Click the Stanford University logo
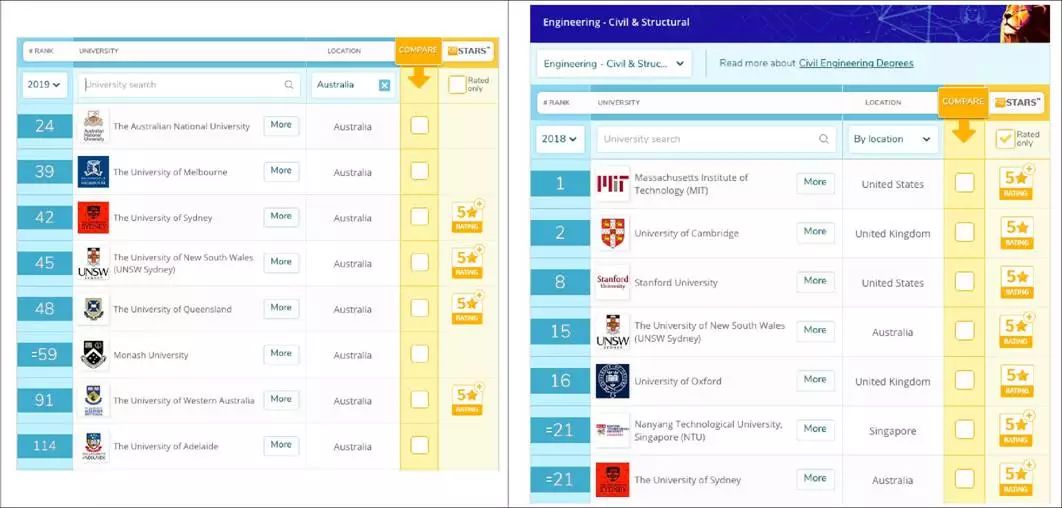This screenshot has width=1062, height=508. (613, 282)
